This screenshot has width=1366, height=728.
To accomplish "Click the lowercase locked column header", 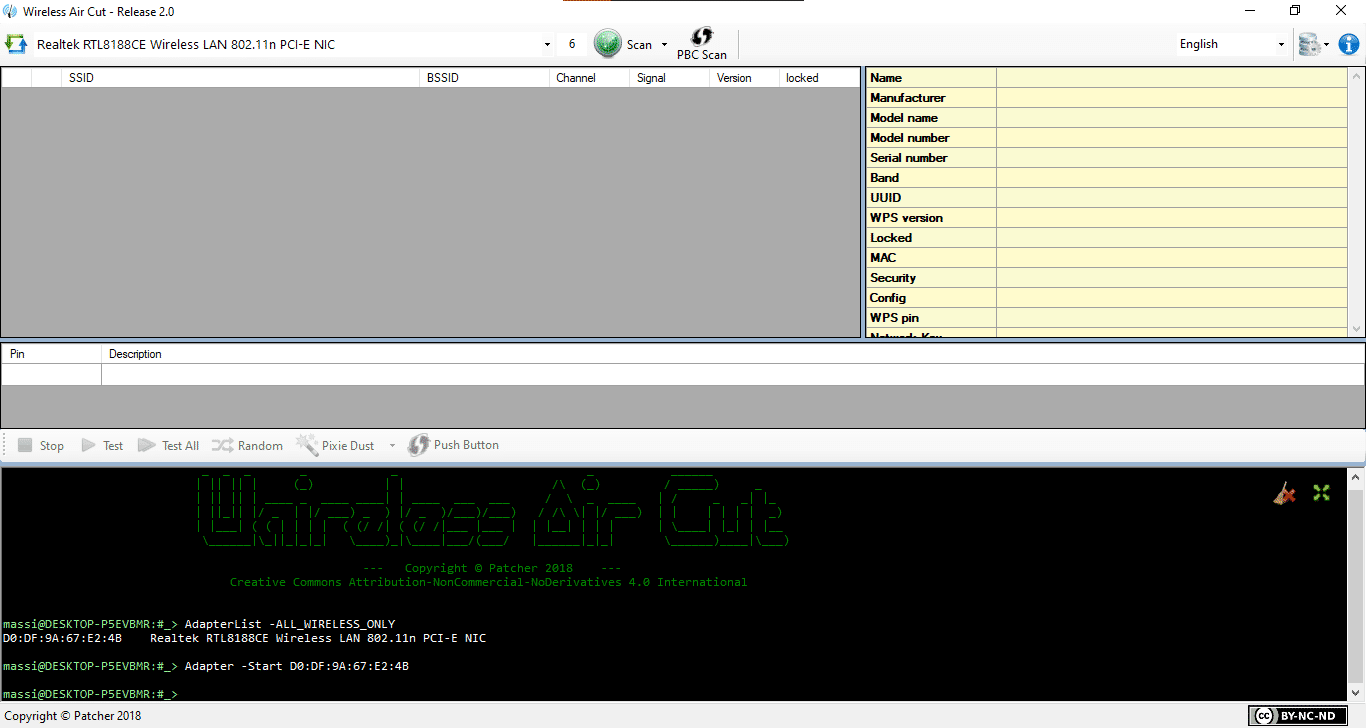I will click(819, 78).
